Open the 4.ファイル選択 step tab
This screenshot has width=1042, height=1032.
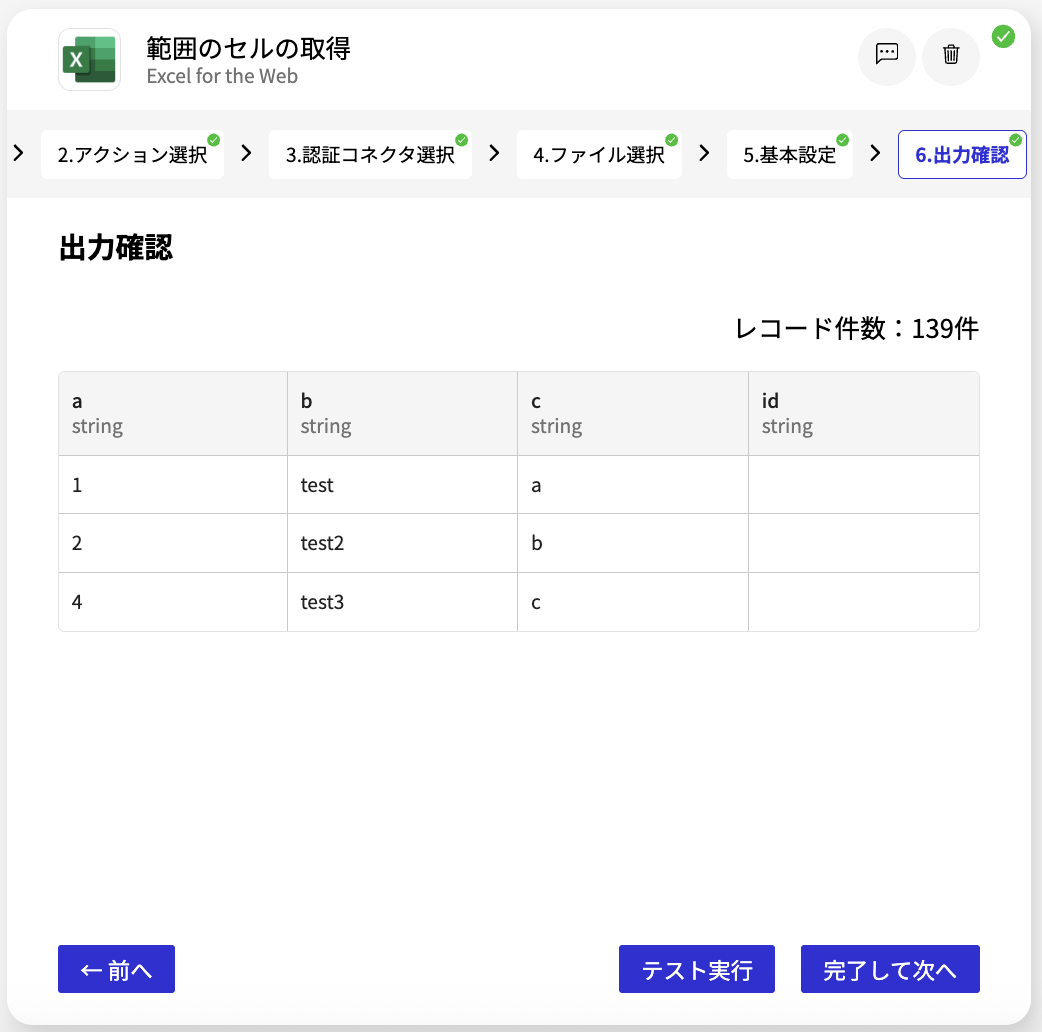point(599,155)
